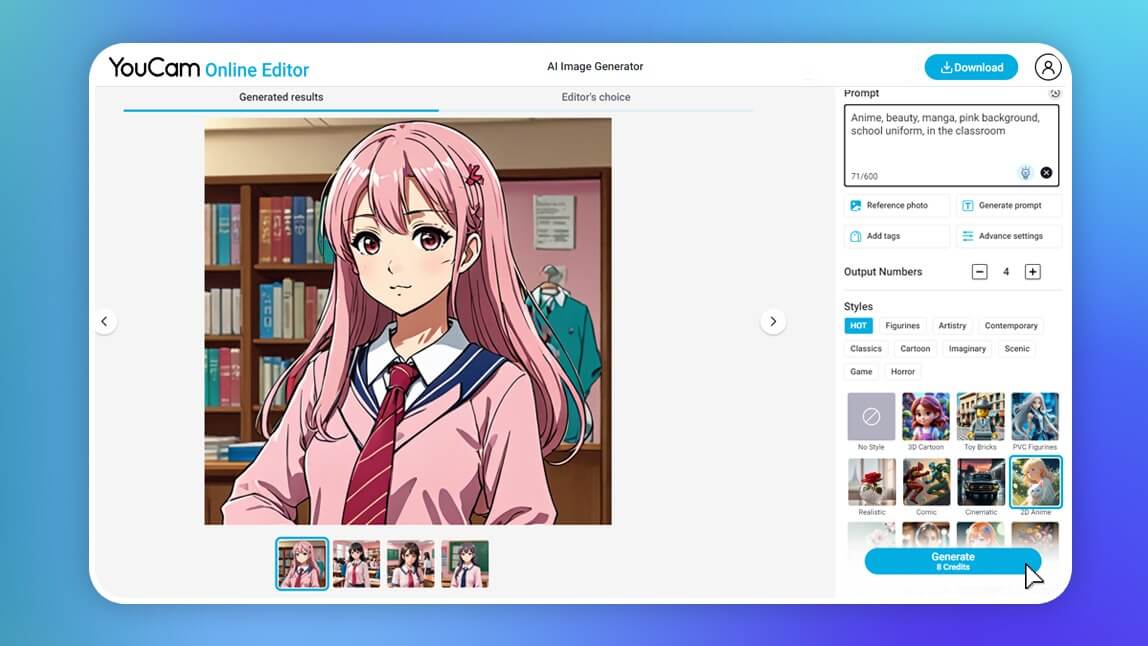The height and width of the screenshot is (646, 1148).
Task: Click into the Prompt text box
Action: click(x=951, y=145)
